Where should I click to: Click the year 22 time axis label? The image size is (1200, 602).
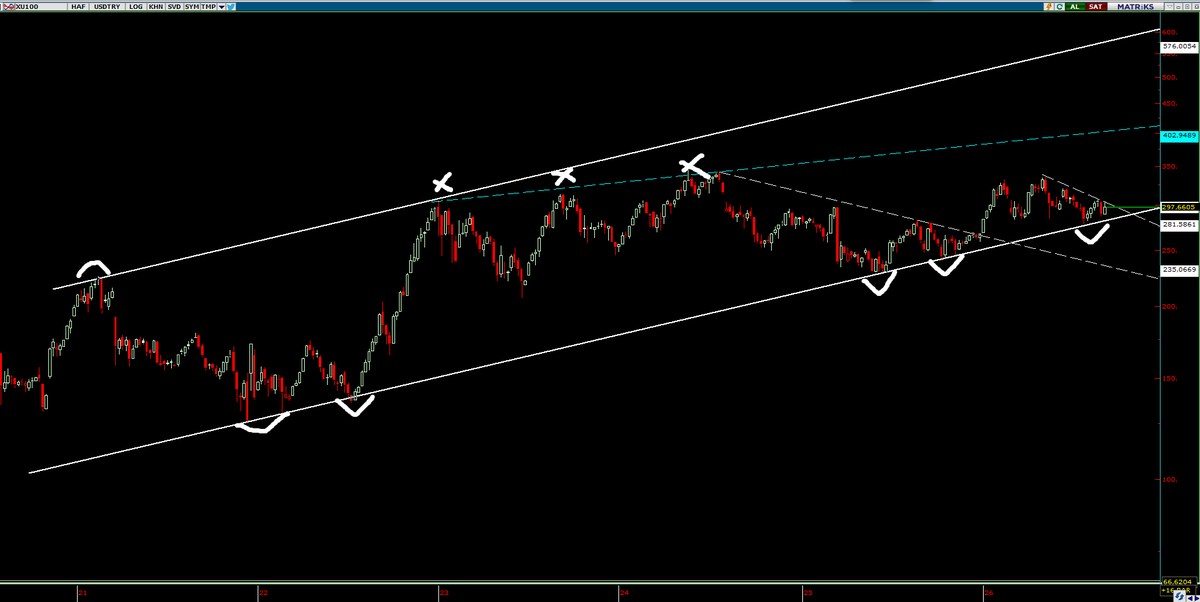point(263,593)
